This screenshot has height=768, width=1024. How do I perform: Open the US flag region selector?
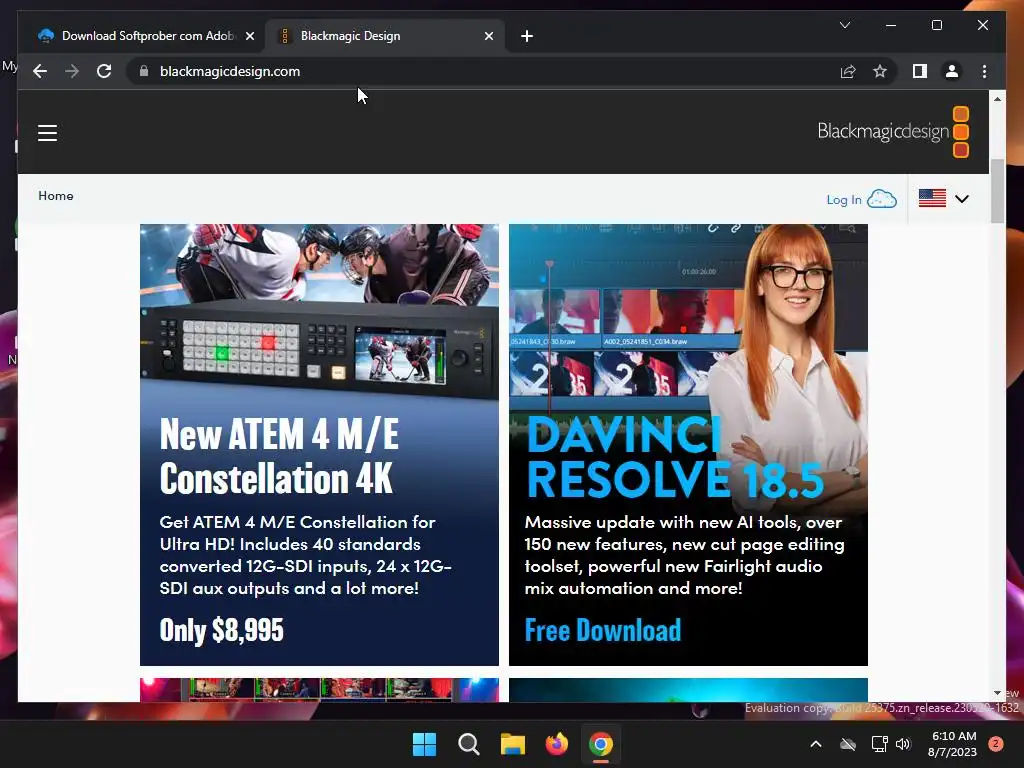tap(932, 198)
